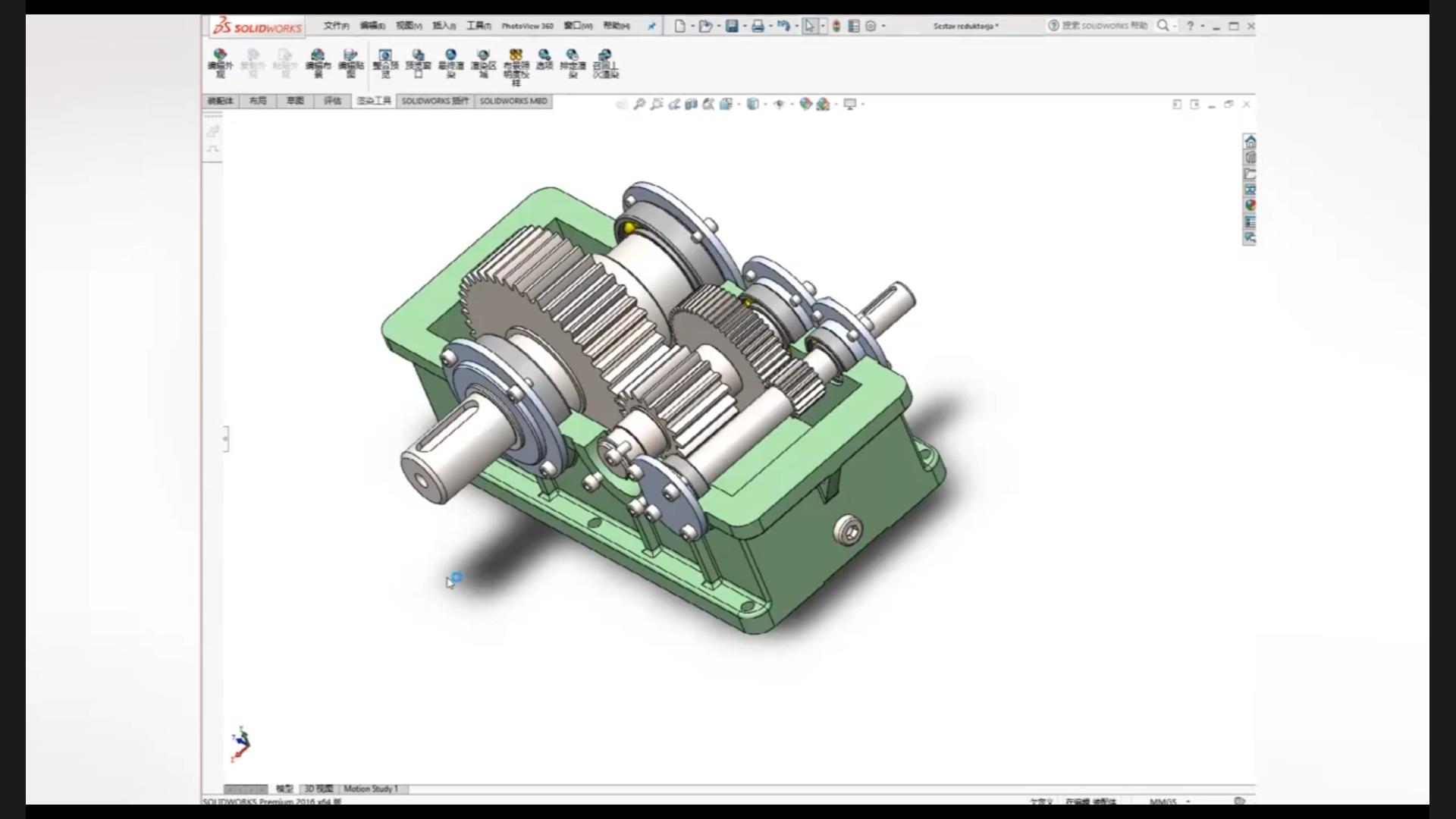Open the Integrated Preview render tool
This screenshot has width=1456, height=819.
(x=385, y=55)
